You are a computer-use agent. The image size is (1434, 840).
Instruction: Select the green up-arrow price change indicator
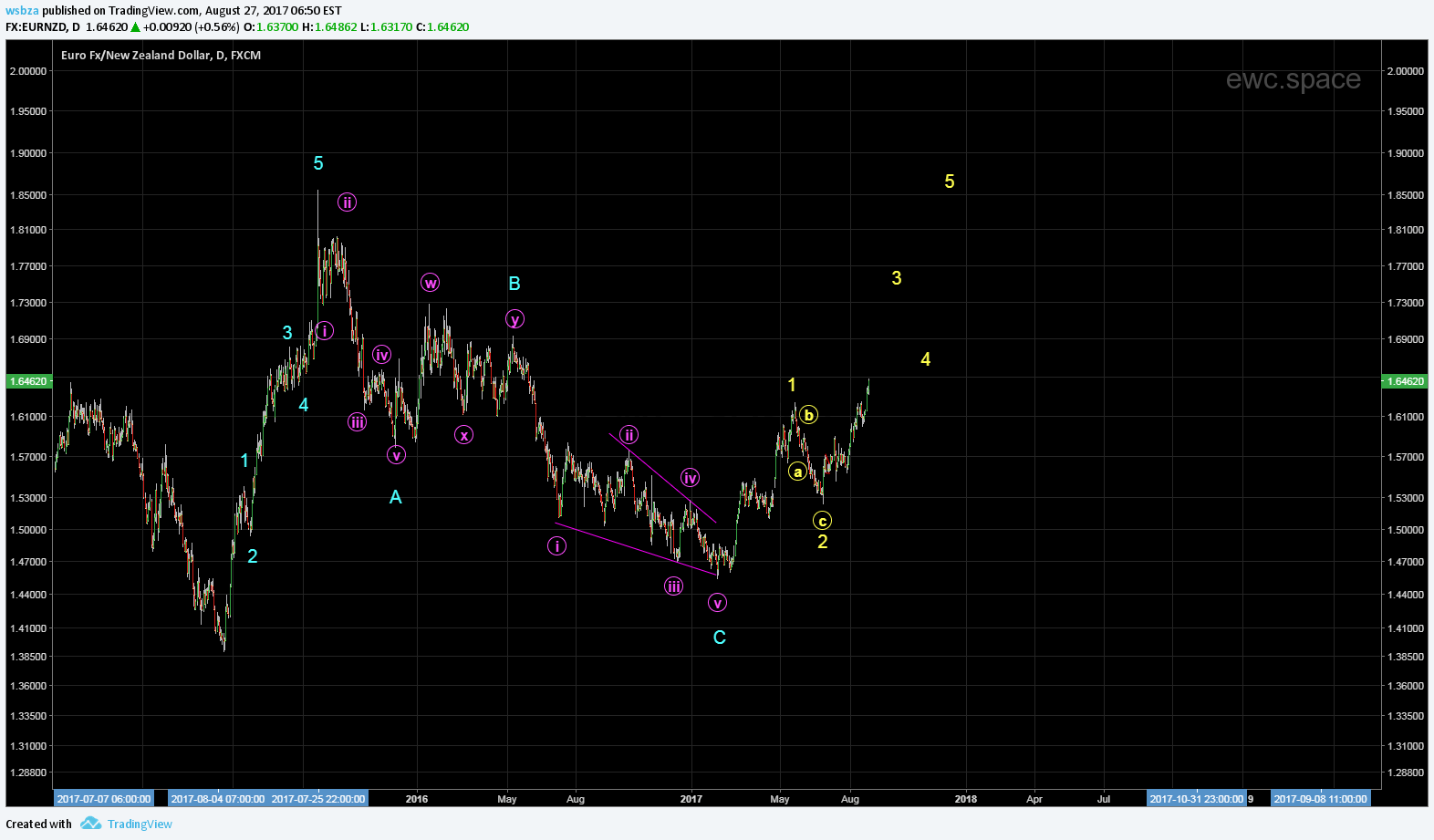pos(135,27)
